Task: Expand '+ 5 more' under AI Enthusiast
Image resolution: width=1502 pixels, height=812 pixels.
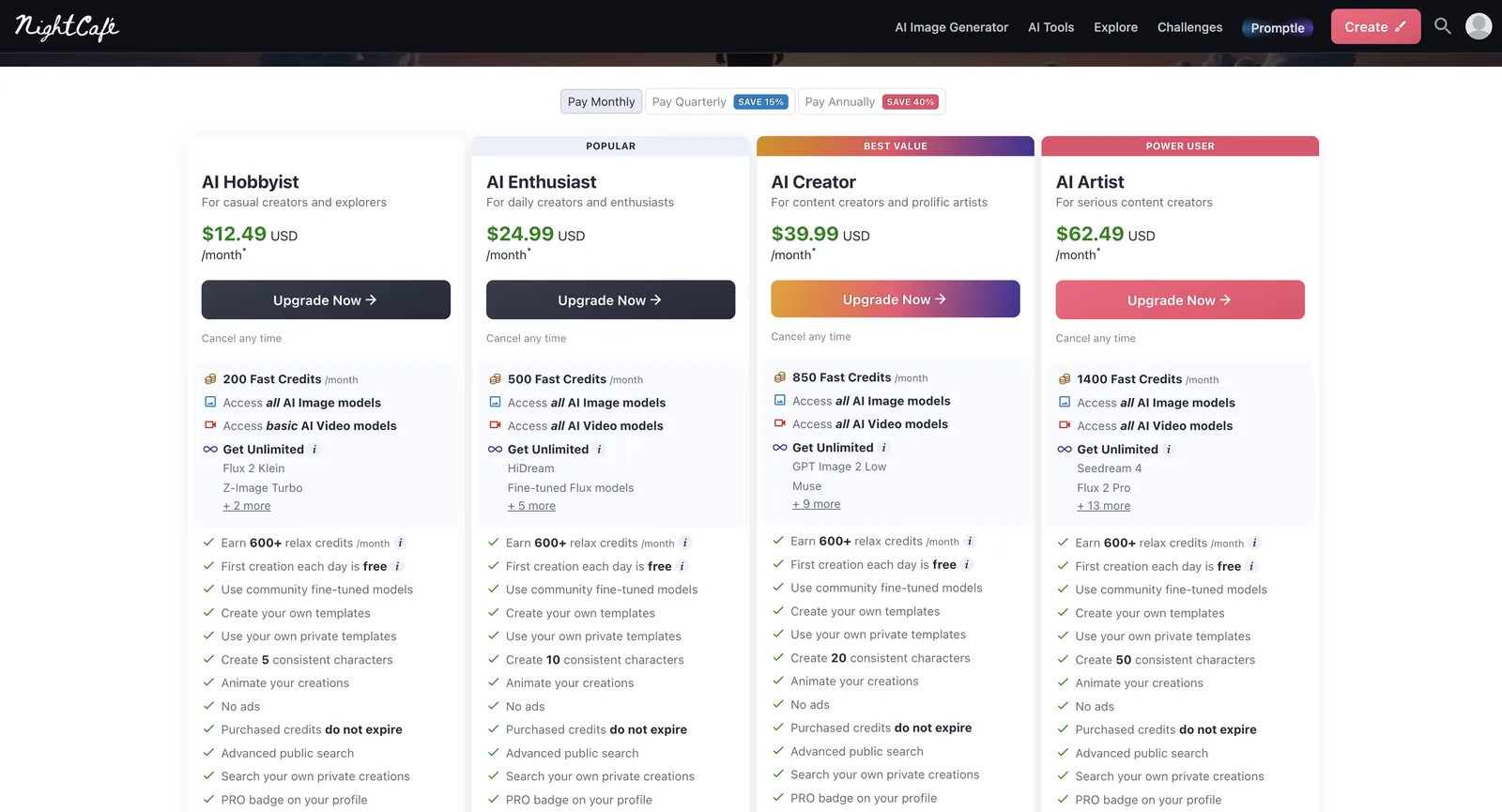Action: click(531, 506)
